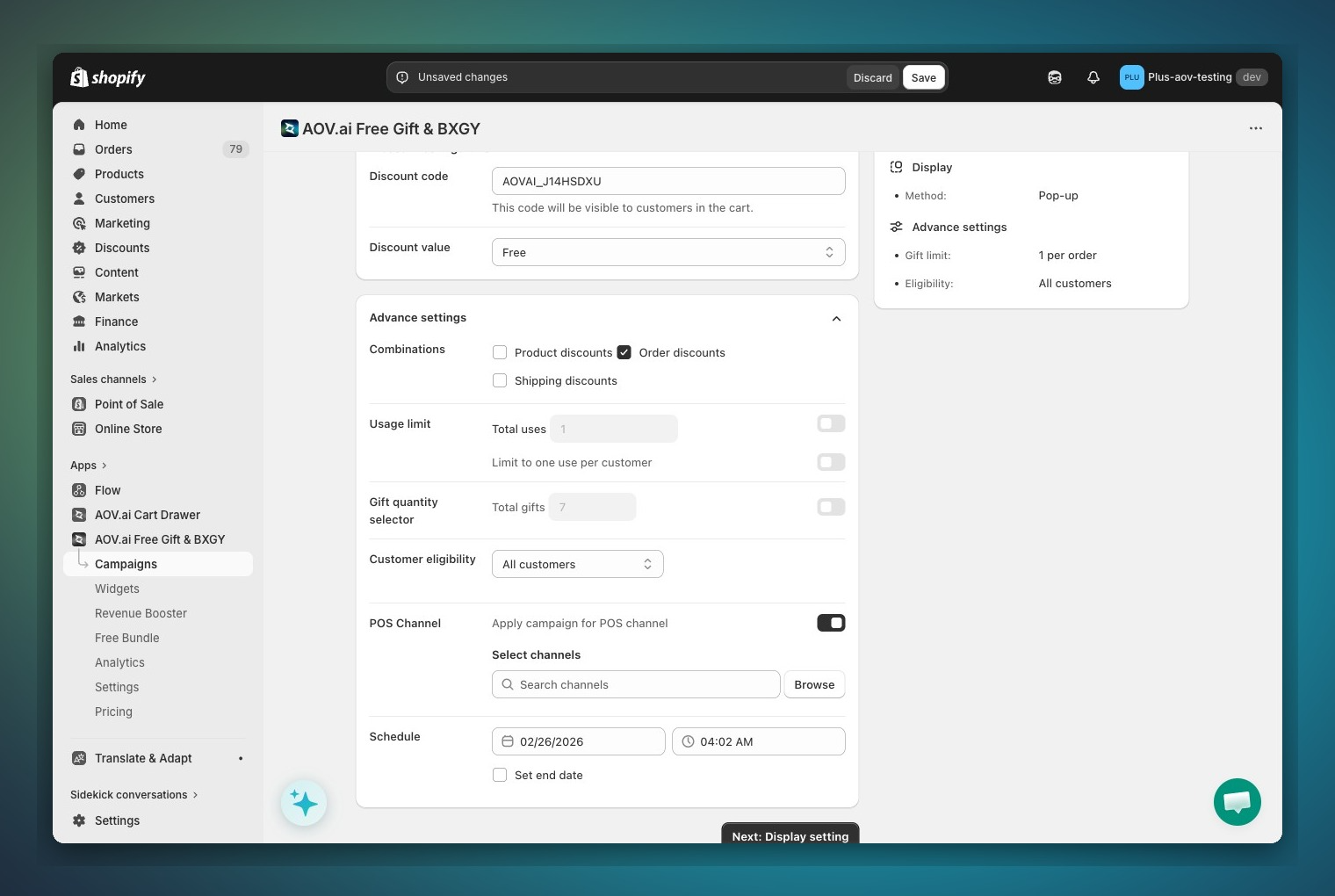1335x896 pixels.
Task: Open the notifications bell
Action: click(1093, 77)
